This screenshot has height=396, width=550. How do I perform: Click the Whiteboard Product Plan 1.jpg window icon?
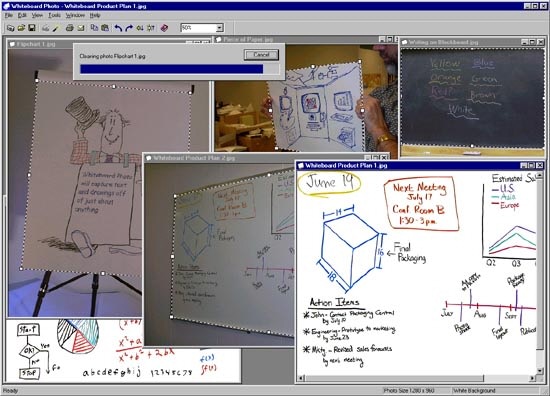(301, 166)
